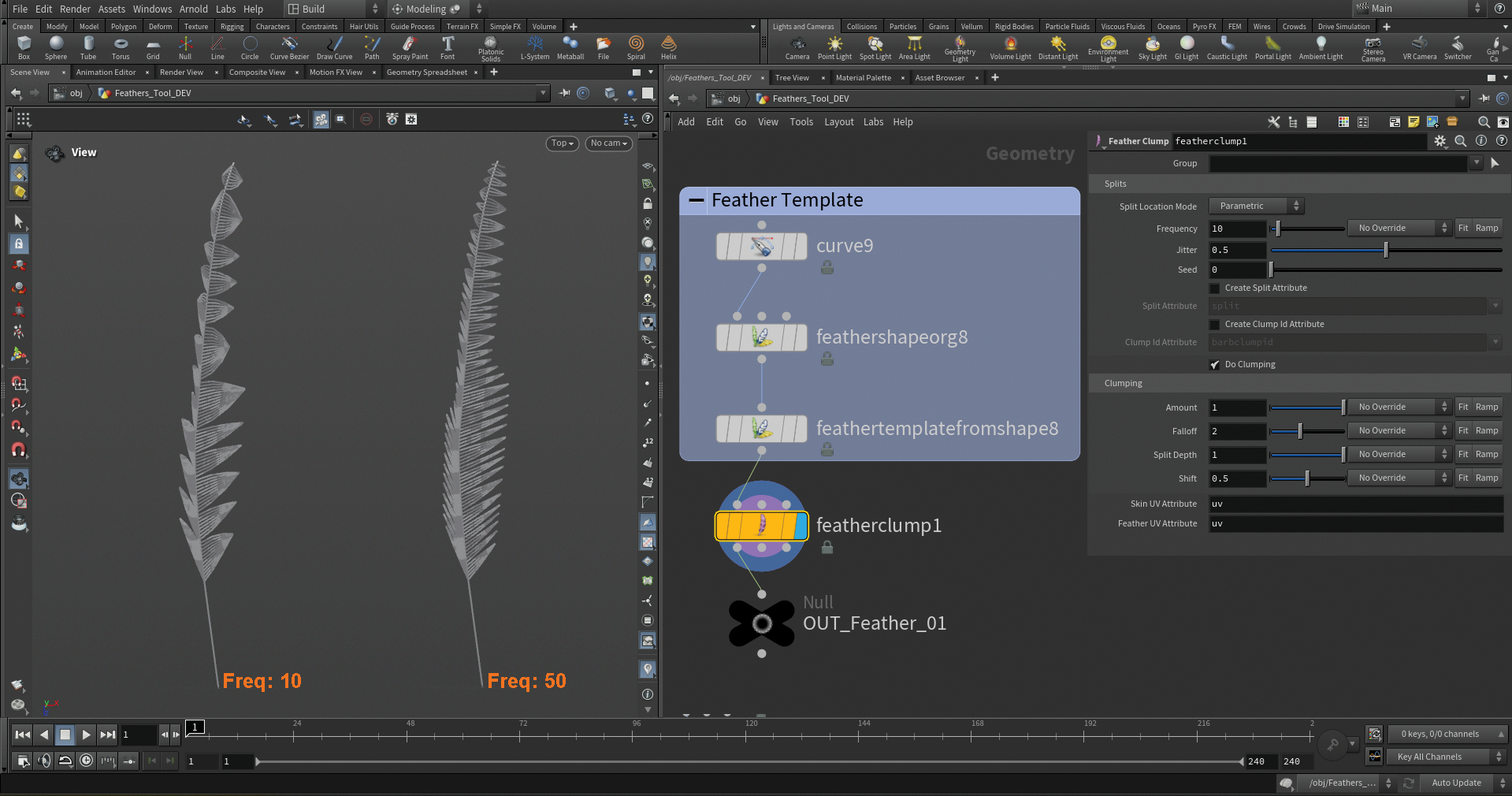Open Falloff No Override dropdown

point(1399,430)
